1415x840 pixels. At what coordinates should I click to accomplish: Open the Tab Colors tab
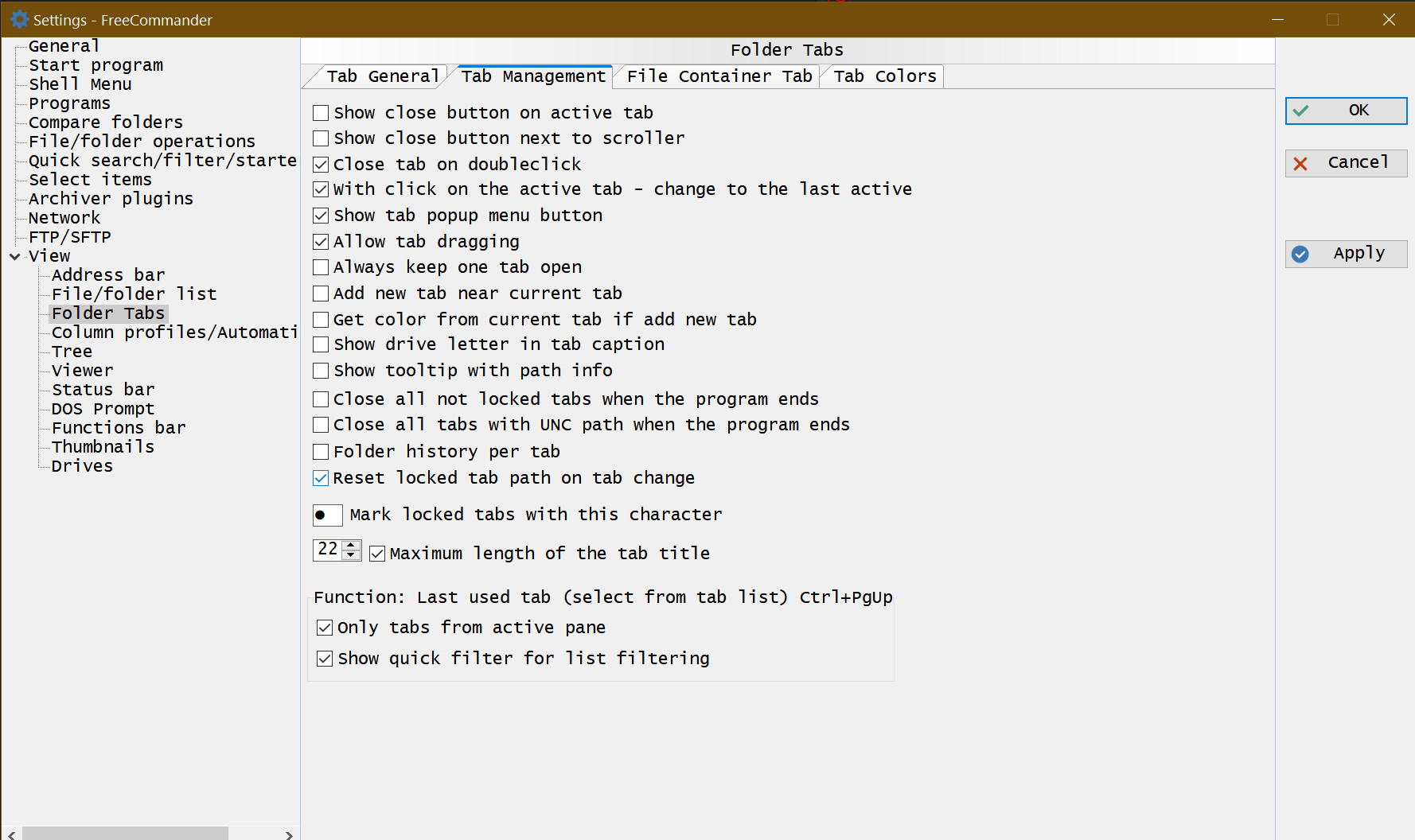click(884, 76)
